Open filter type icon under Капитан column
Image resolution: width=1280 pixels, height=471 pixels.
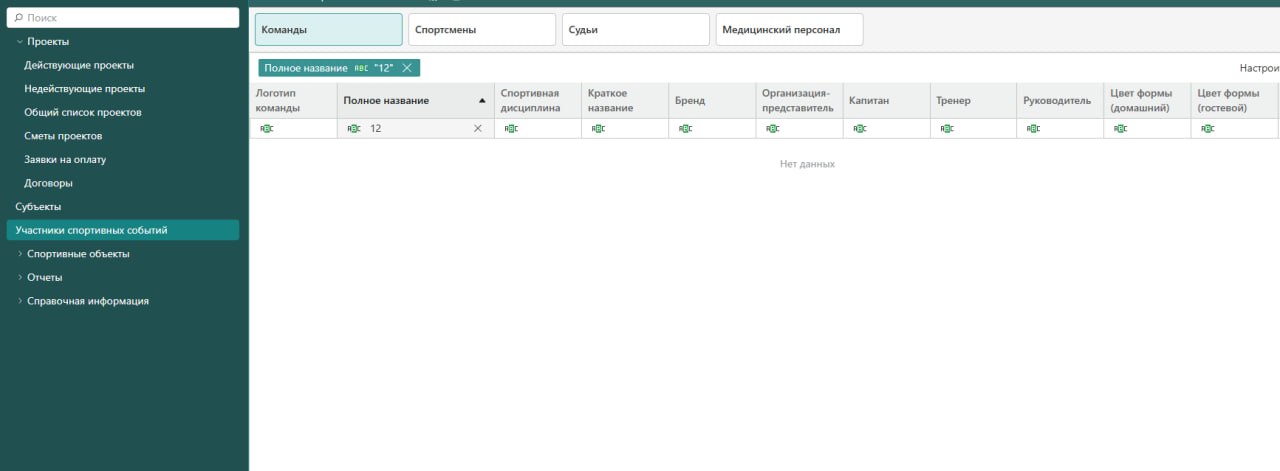pyautogui.click(x=859, y=129)
